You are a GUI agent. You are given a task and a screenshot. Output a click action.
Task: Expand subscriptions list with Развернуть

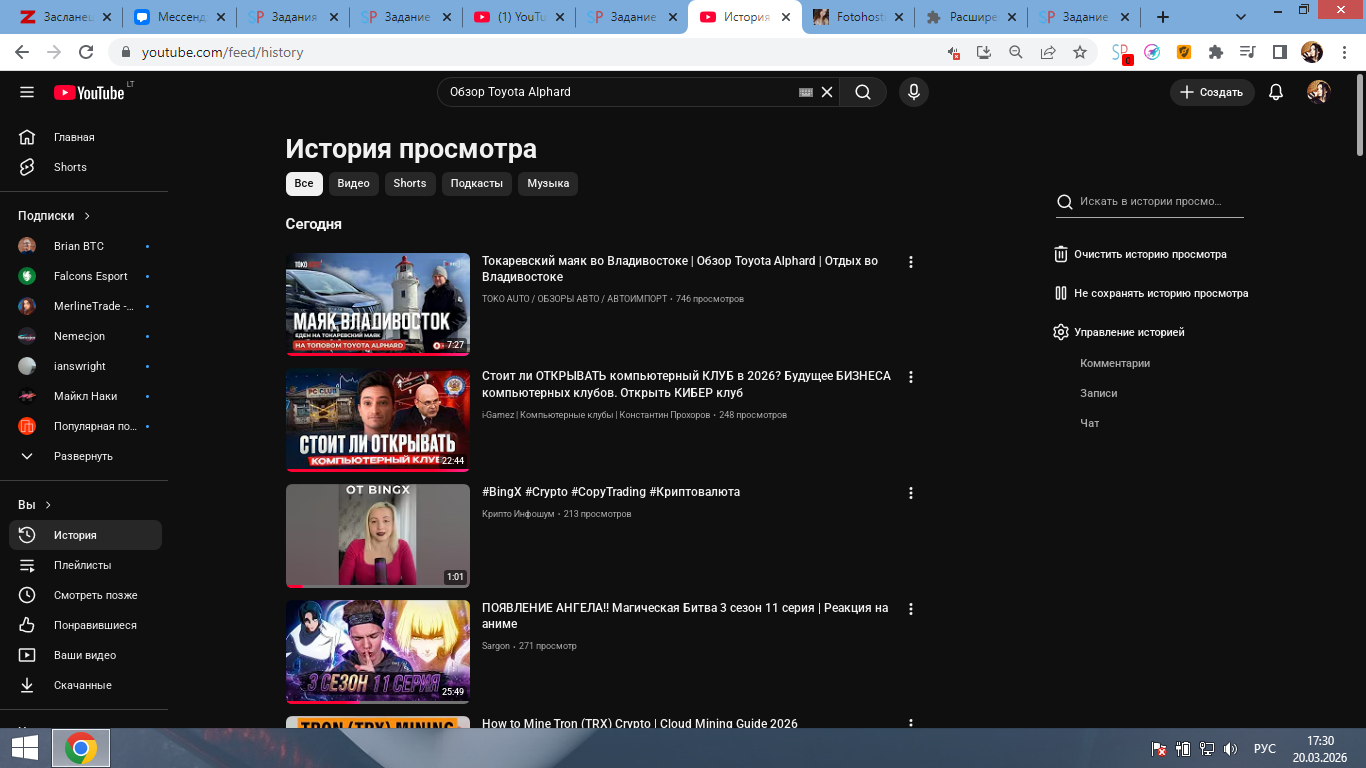85,456
